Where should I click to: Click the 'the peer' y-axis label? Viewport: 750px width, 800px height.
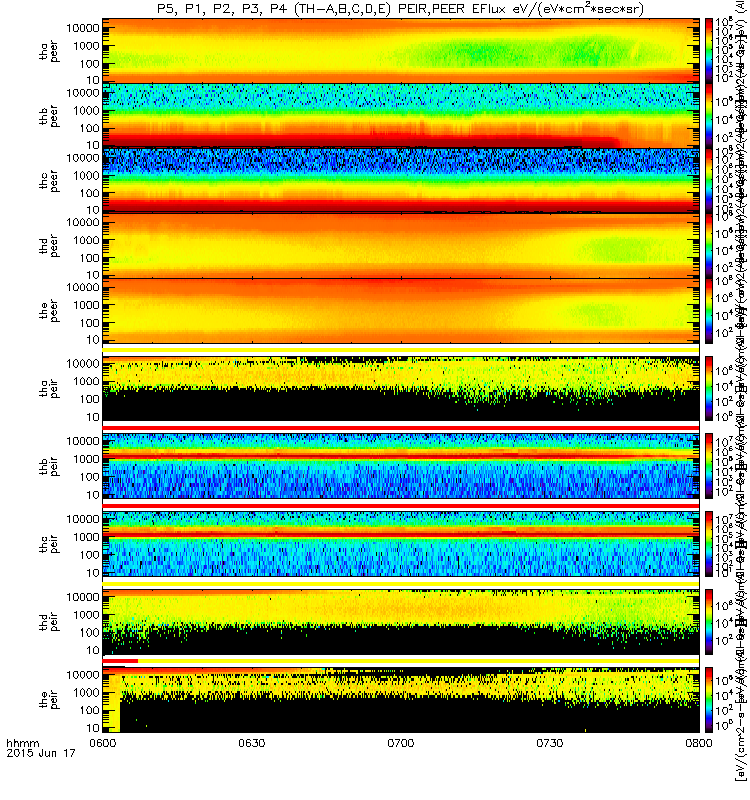tap(49, 311)
